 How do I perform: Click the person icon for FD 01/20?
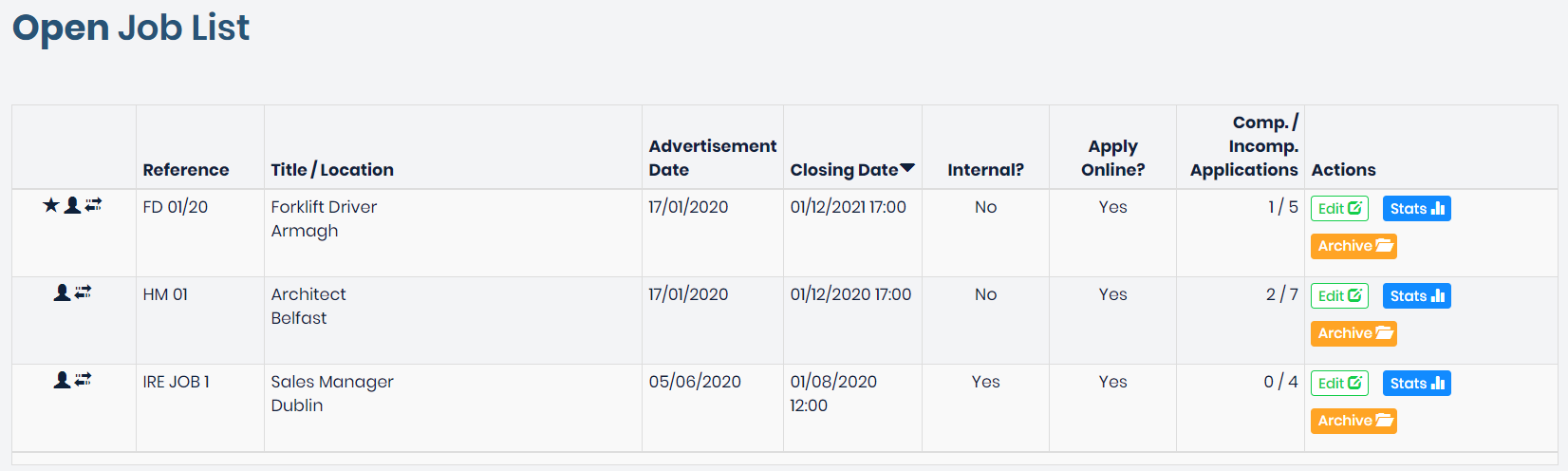tap(72, 205)
